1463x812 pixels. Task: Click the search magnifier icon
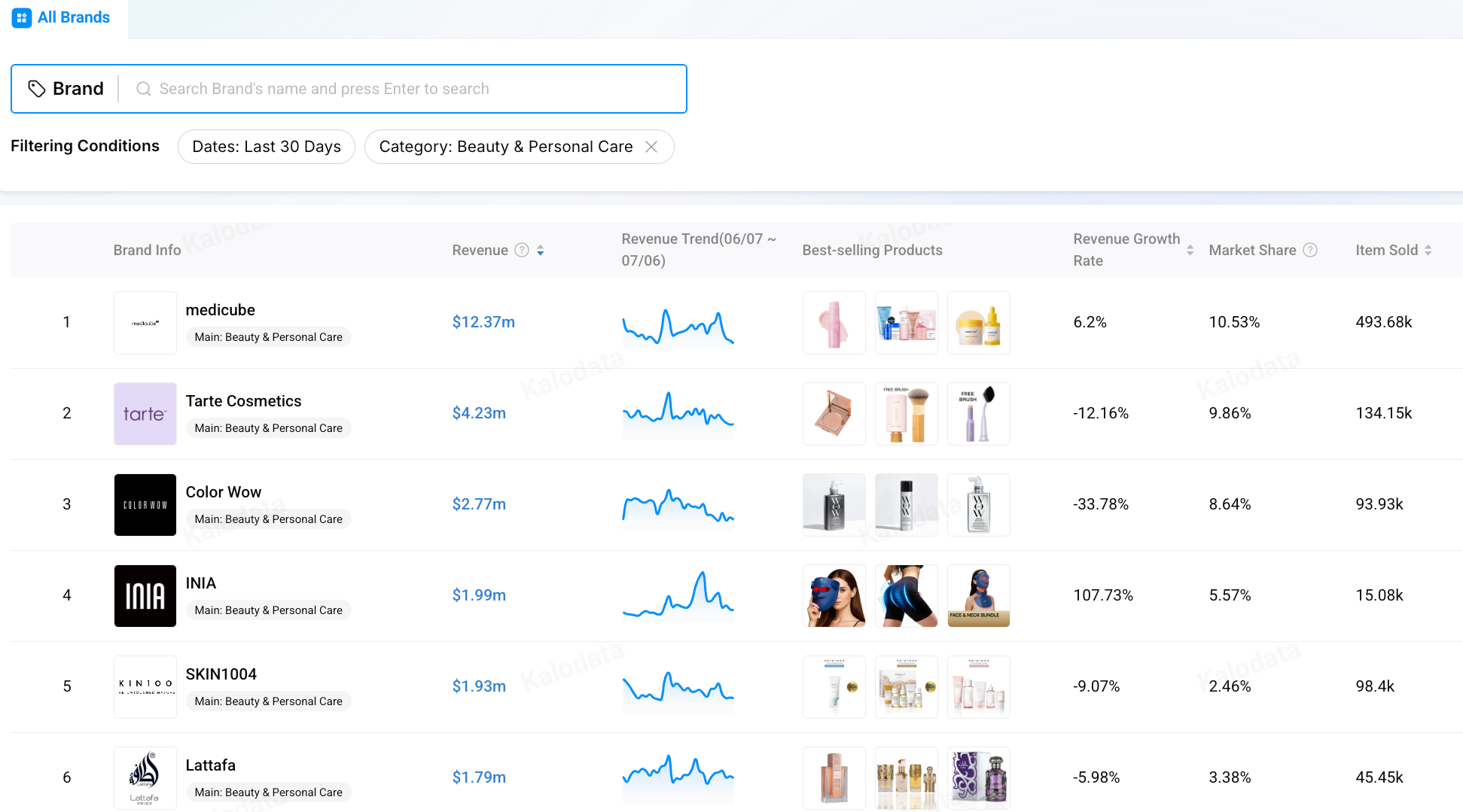tap(143, 89)
